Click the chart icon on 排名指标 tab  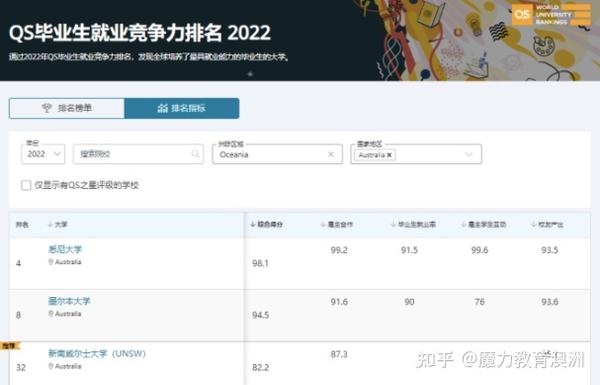[x=163, y=108]
